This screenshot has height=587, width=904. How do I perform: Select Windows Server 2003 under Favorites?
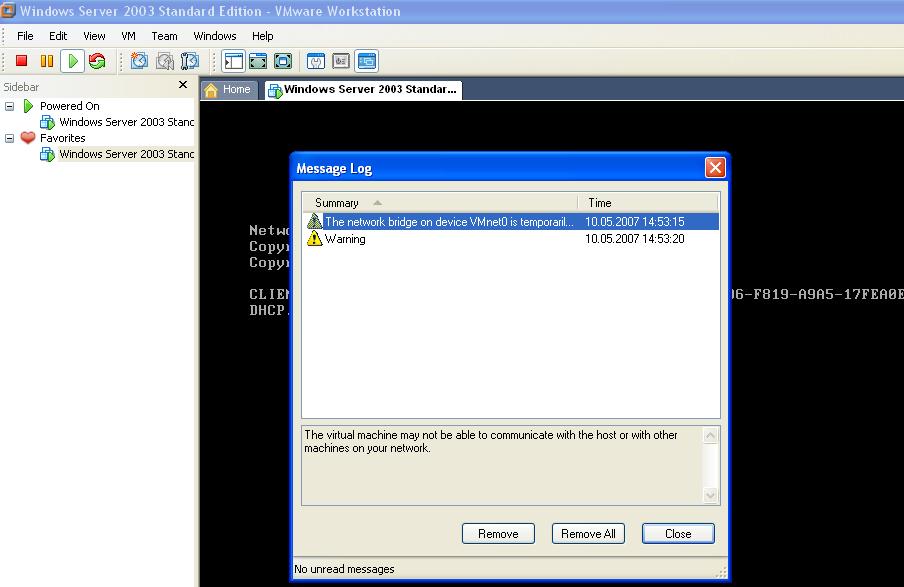[x=126, y=154]
